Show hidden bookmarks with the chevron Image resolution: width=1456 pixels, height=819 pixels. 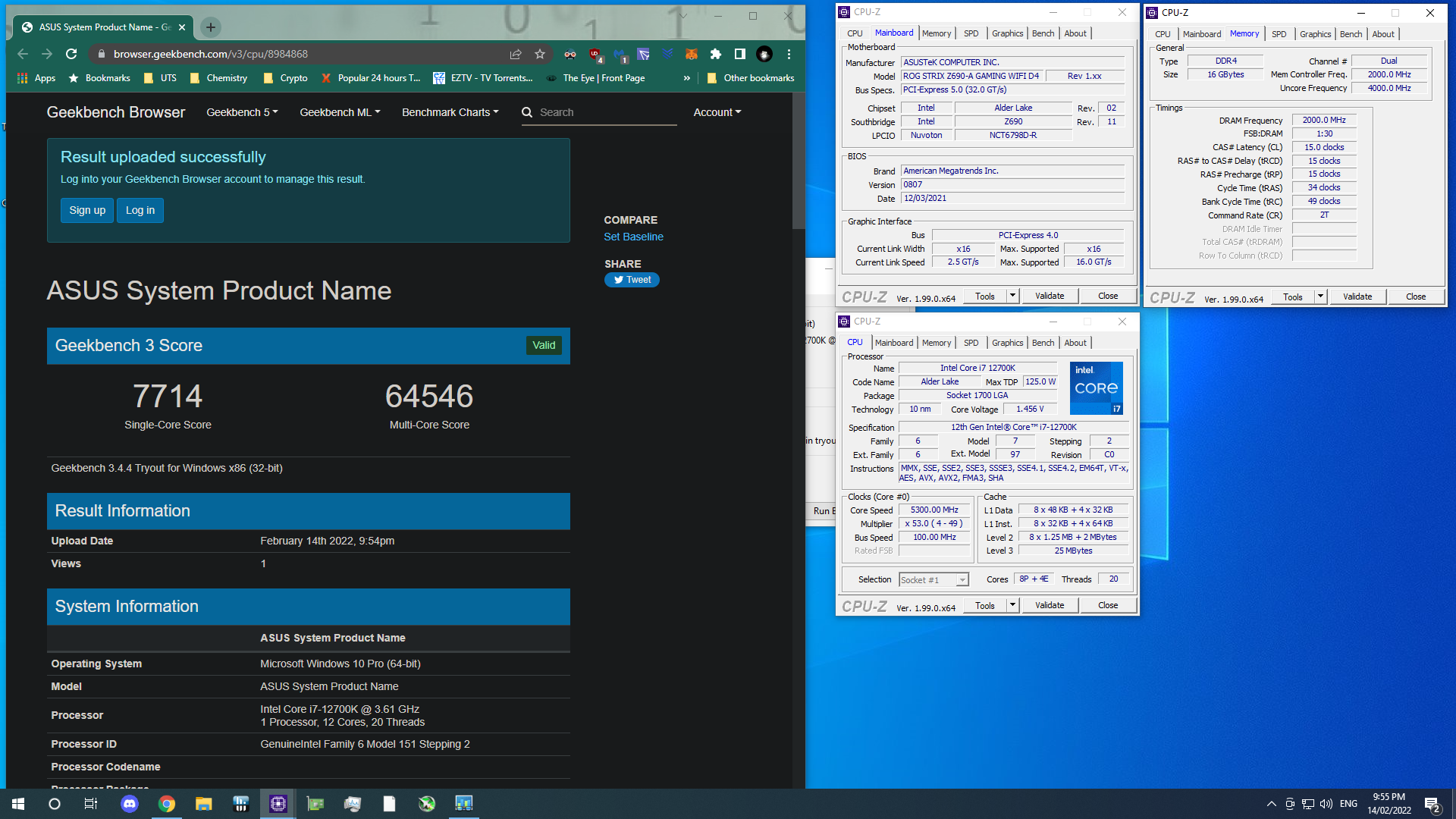pyautogui.click(x=686, y=78)
